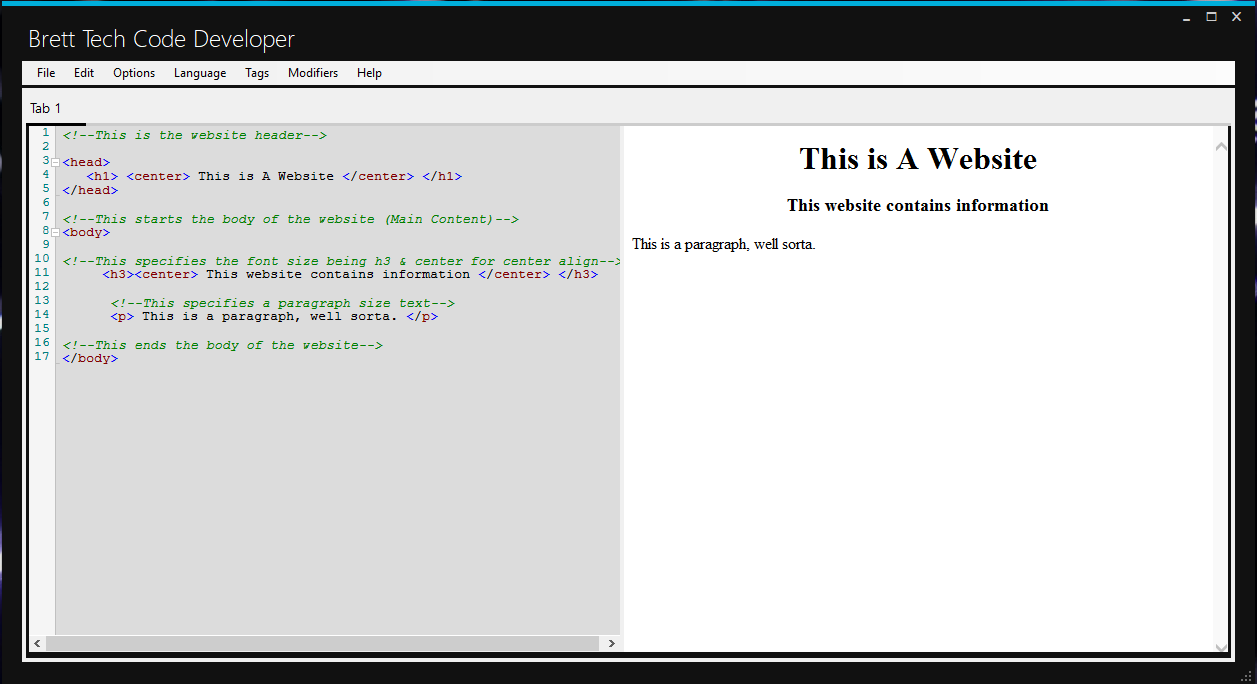Click the editor's right scroll arrow
The image size is (1257, 684).
(612, 643)
